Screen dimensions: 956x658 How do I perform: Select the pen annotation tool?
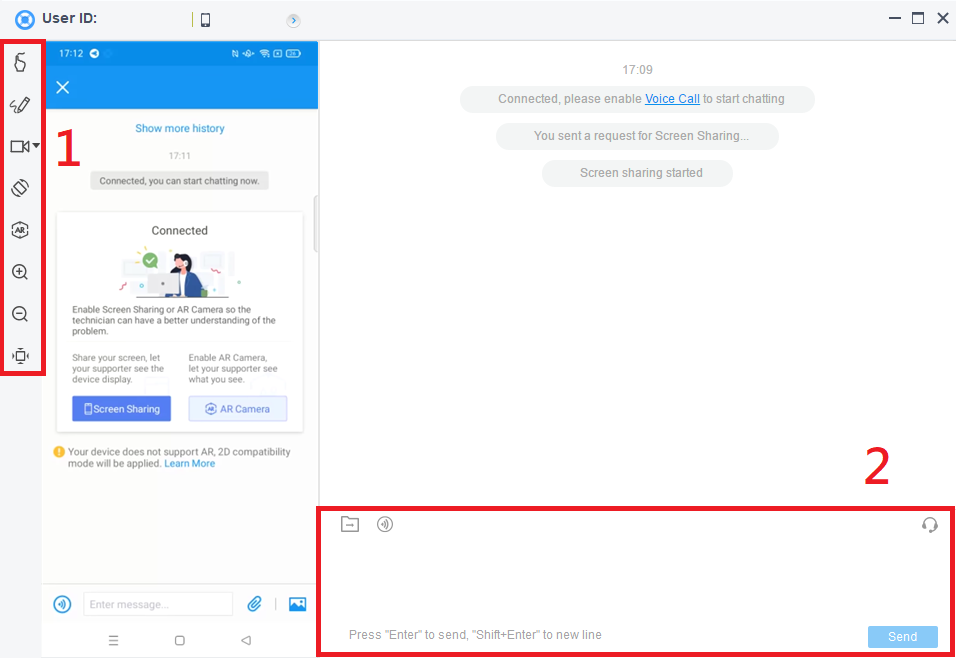pos(20,105)
